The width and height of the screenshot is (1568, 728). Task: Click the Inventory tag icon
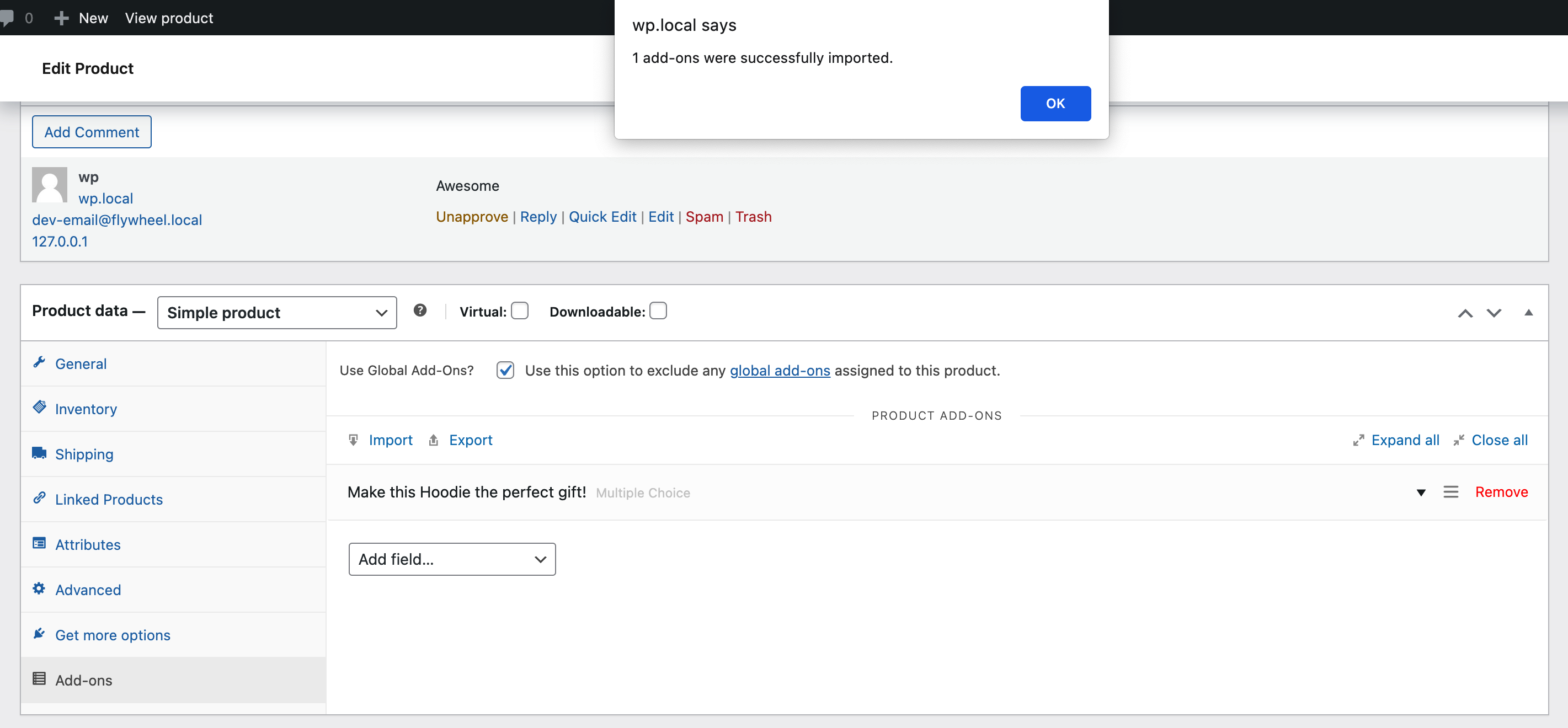click(x=40, y=407)
